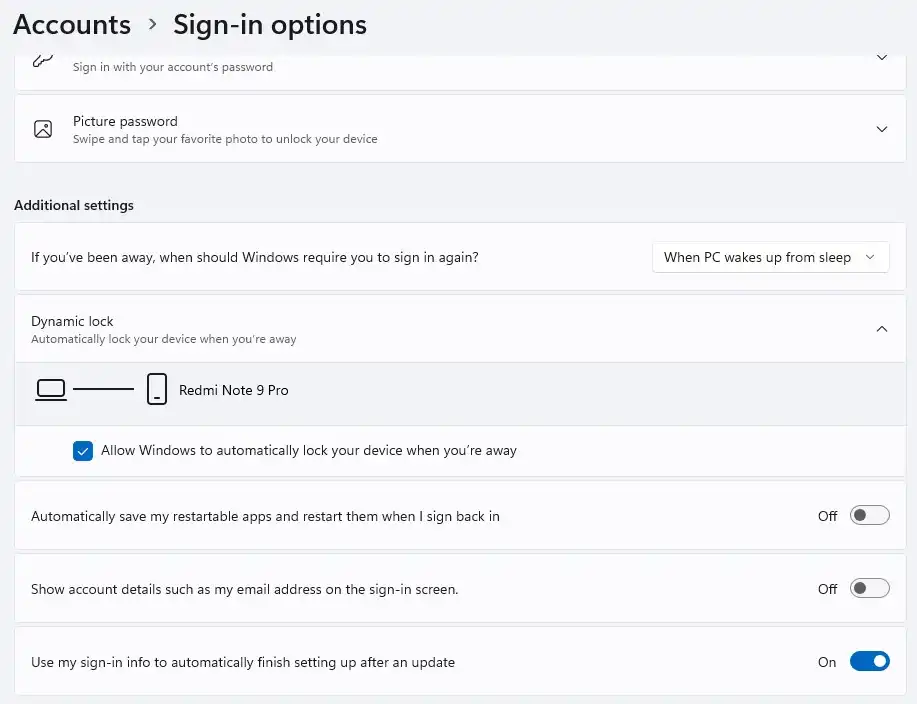Expand Picture password chevron
The image size is (917, 704).
[882, 129]
